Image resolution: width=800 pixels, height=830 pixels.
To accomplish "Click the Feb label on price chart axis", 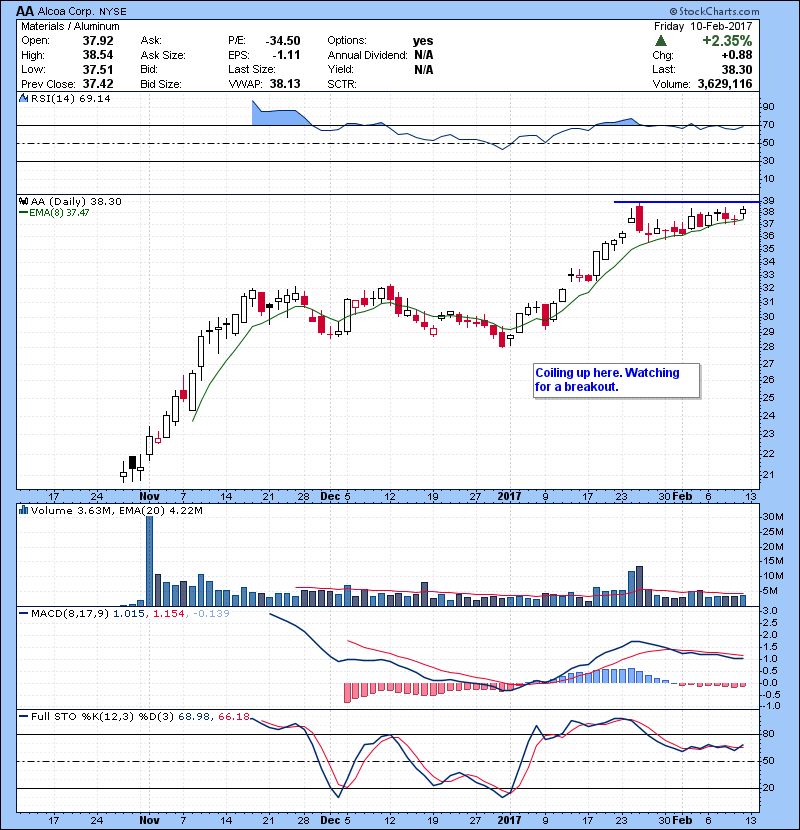I will (682, 497).
